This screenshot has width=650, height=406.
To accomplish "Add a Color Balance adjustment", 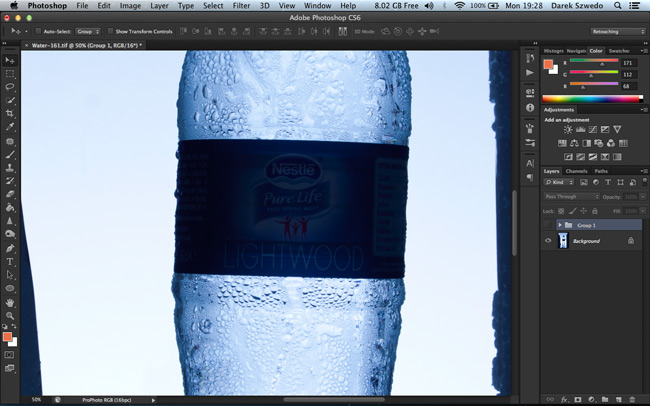I will [574, 143].
